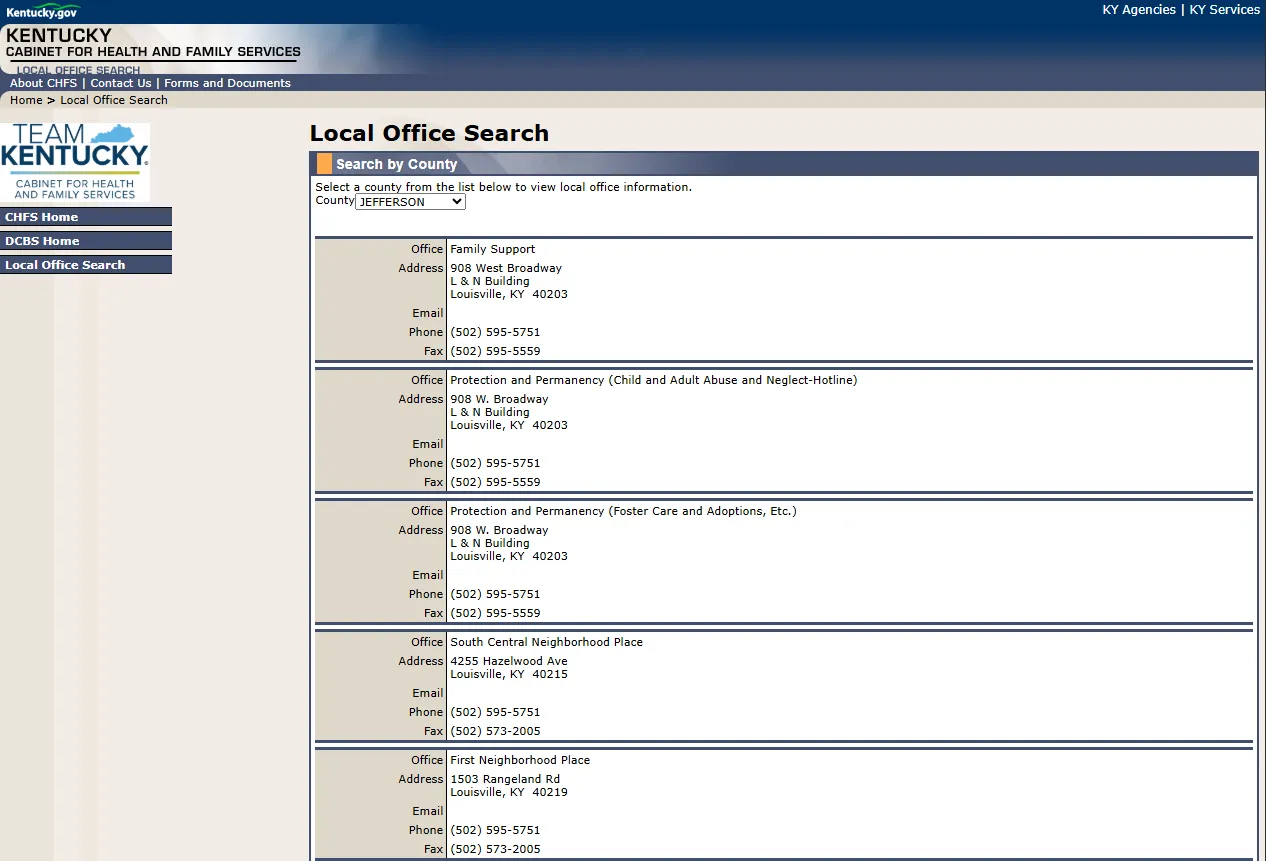Click address 4255 Hazelwood Ave
The height and width of the screenshot is (861, 1266).
point(509,661)
